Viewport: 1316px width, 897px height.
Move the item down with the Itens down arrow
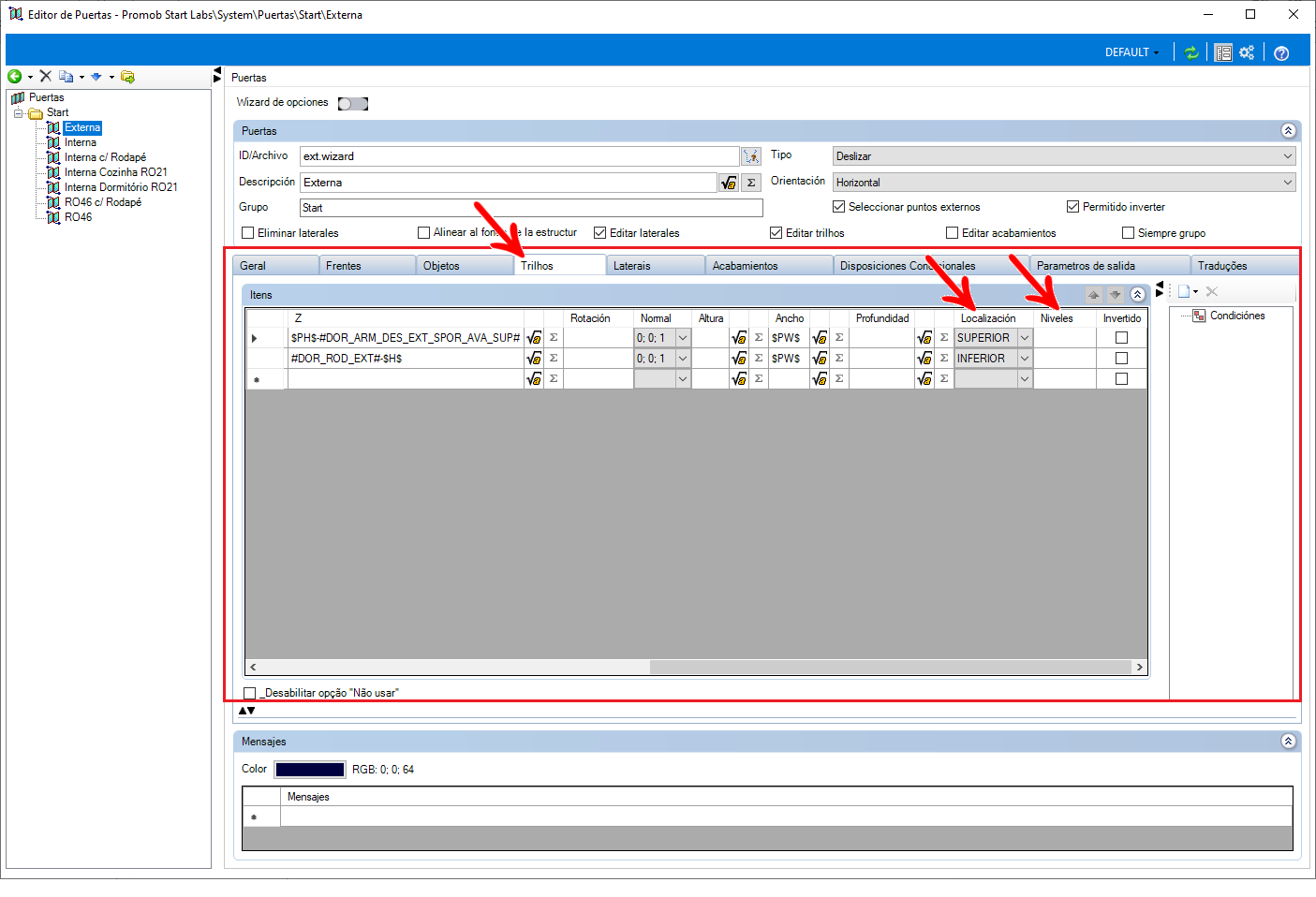[1116, 295]
